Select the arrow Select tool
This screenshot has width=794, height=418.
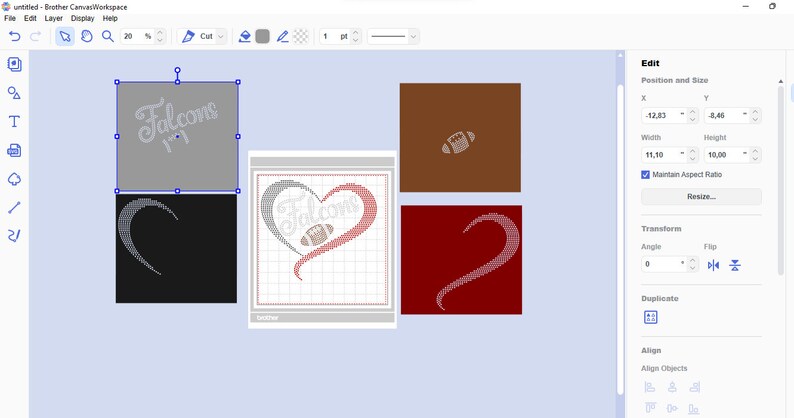pyautogui.click(x=65, y=36)
